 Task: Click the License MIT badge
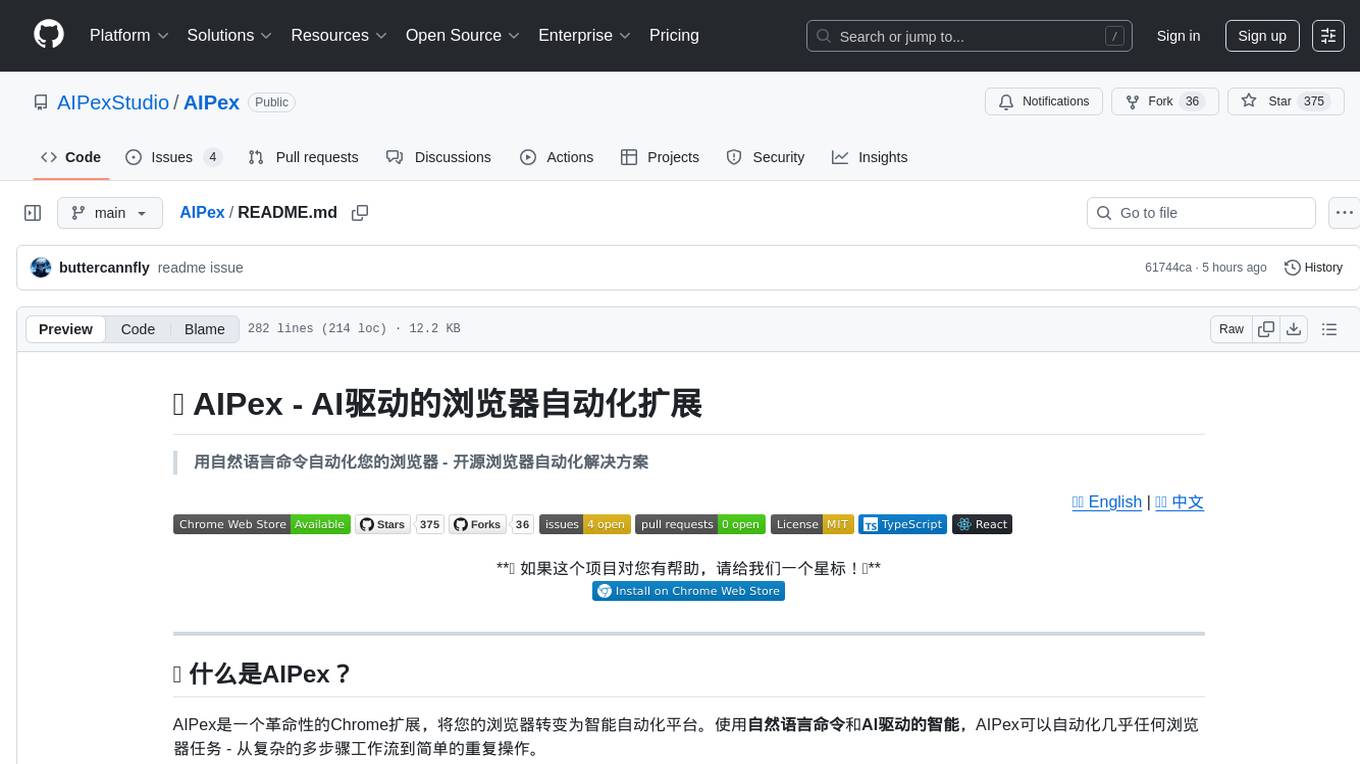[812, 524]
